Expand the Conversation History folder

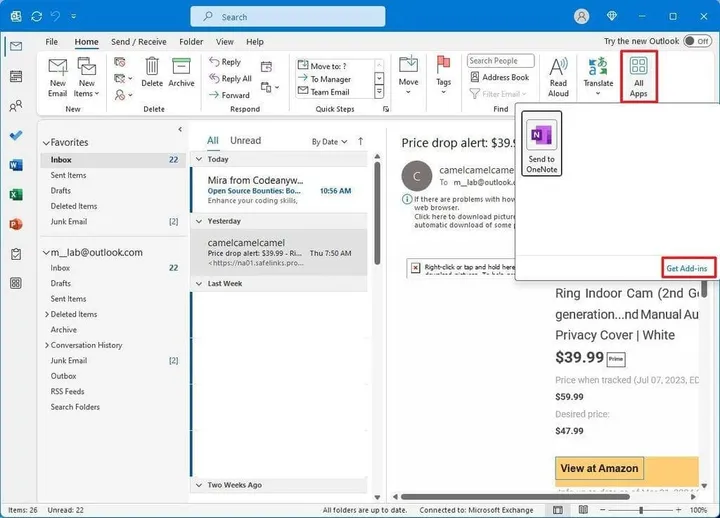[46, 345]
